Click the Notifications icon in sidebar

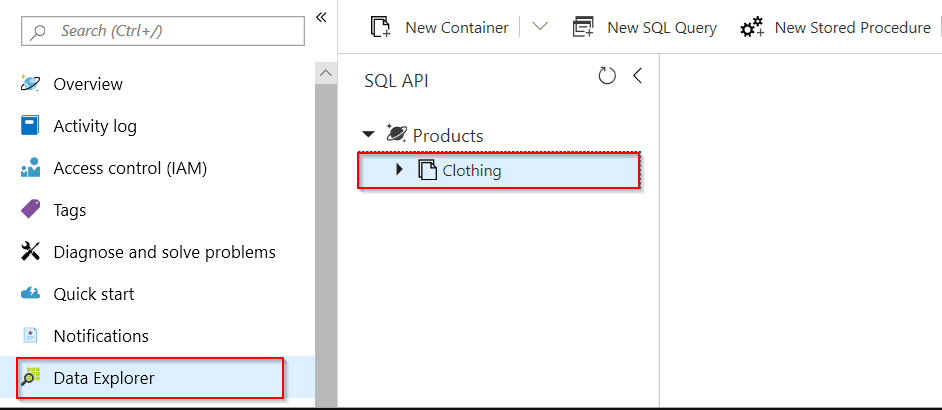coord(30,336)
